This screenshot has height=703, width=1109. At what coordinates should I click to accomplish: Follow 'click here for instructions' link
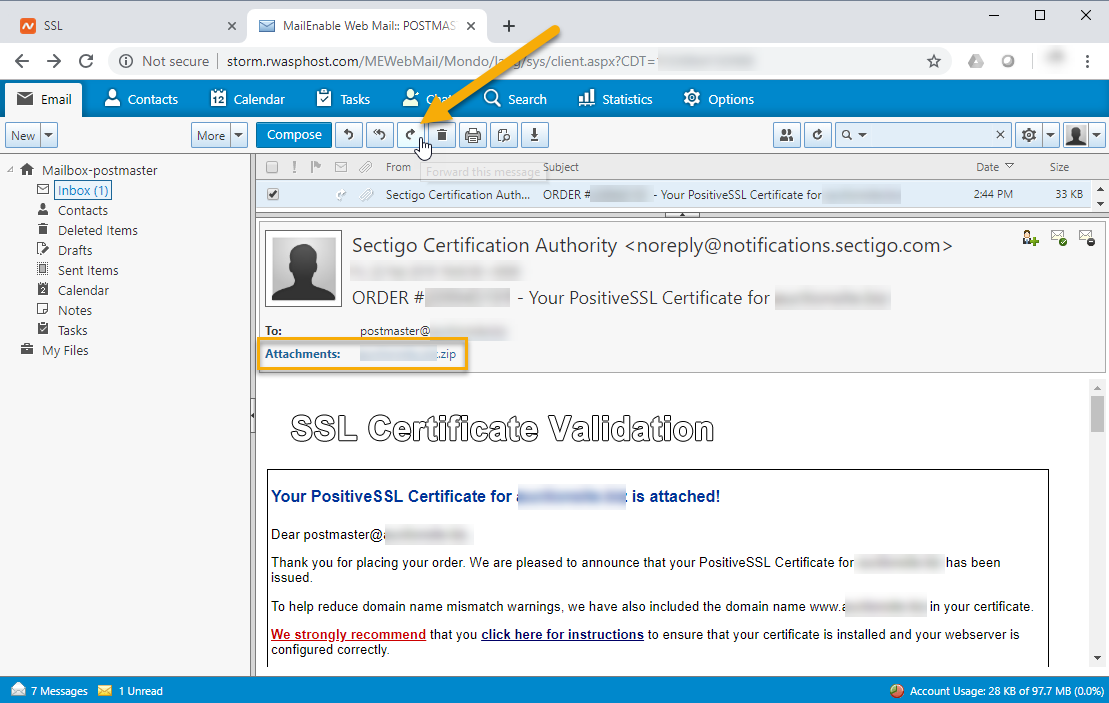pos(562,634)
